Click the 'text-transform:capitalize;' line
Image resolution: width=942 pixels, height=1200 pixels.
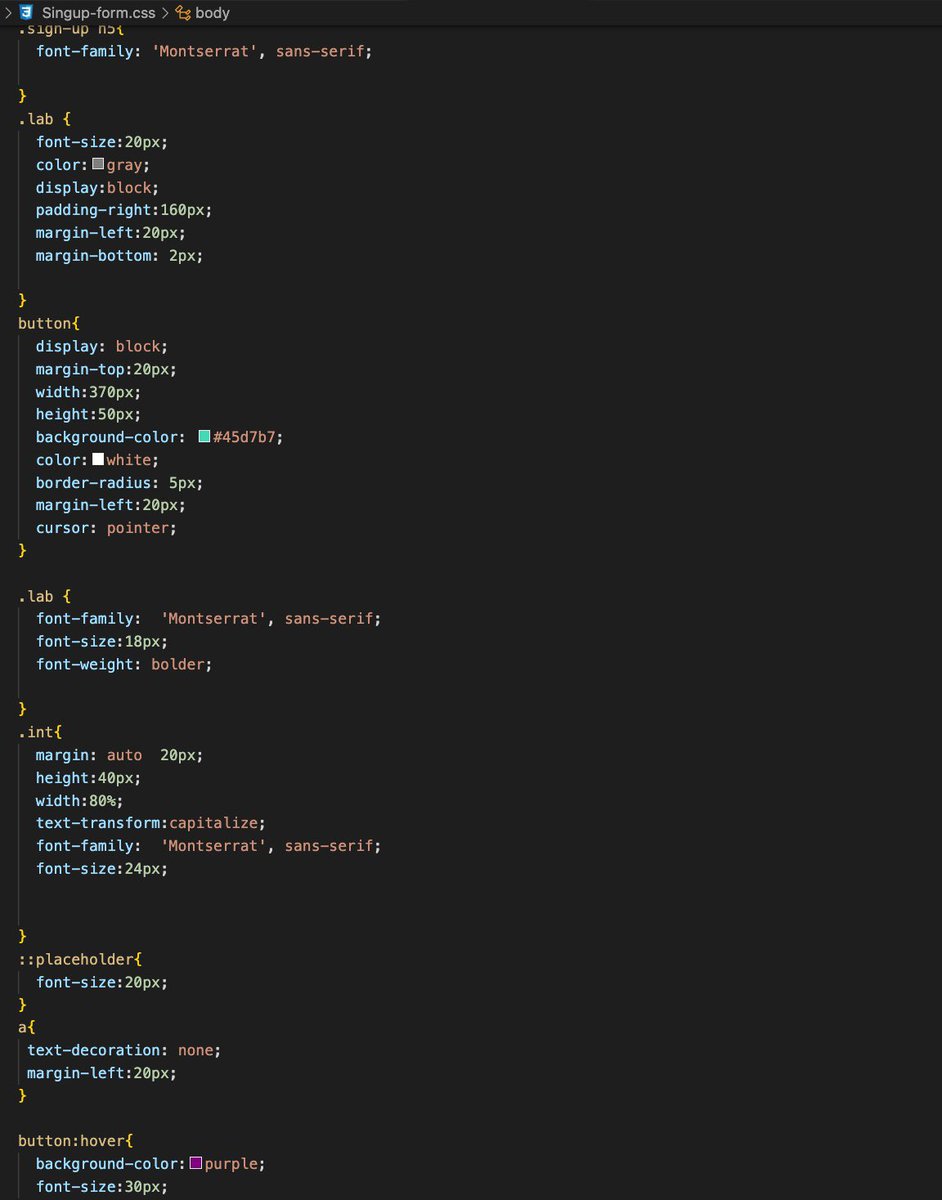tap(150, 823)
